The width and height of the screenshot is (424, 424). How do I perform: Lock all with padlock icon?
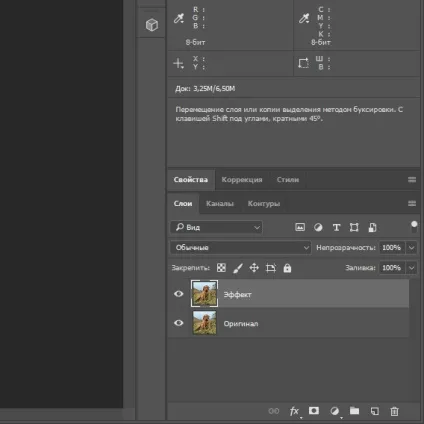[x=287, y=268]
